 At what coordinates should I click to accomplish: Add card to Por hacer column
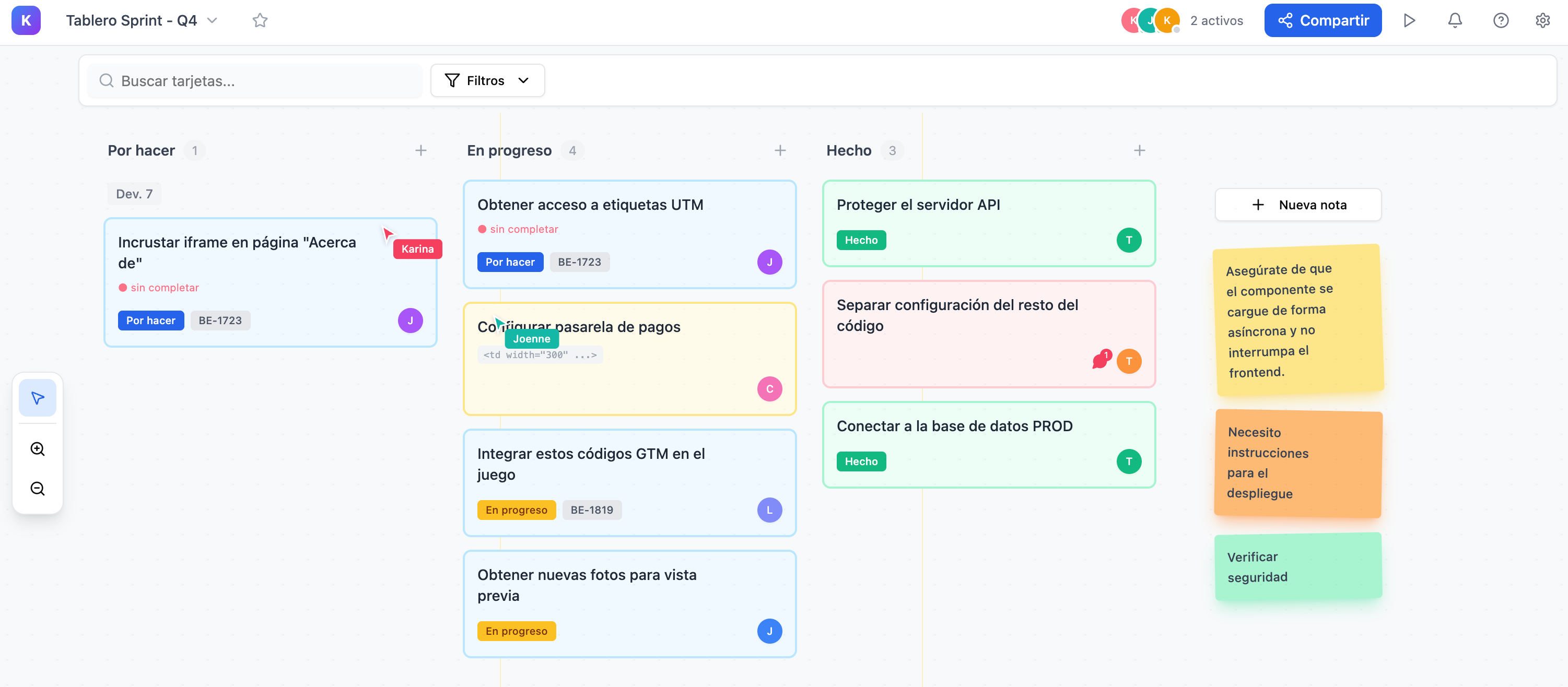coord(420,150)
